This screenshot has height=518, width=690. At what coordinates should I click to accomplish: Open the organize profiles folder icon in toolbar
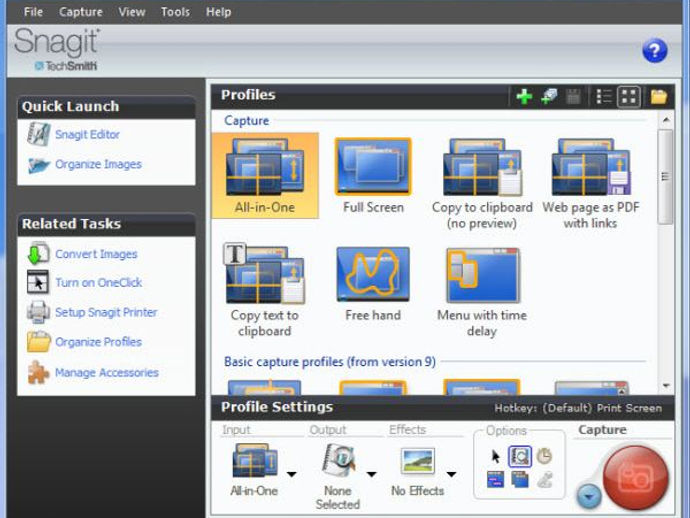658,96
